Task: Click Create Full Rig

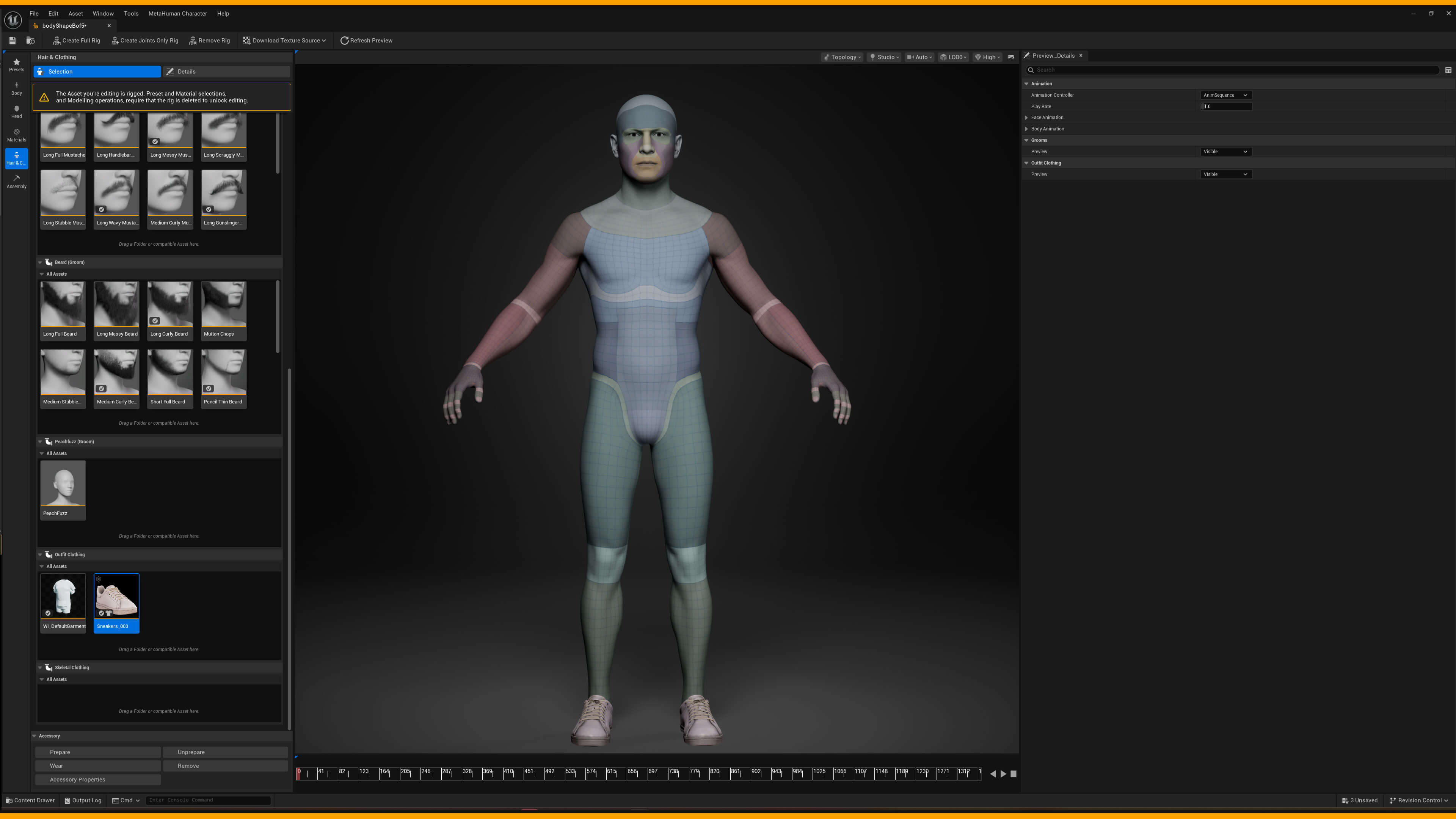Action: click(x=76, y=41)
